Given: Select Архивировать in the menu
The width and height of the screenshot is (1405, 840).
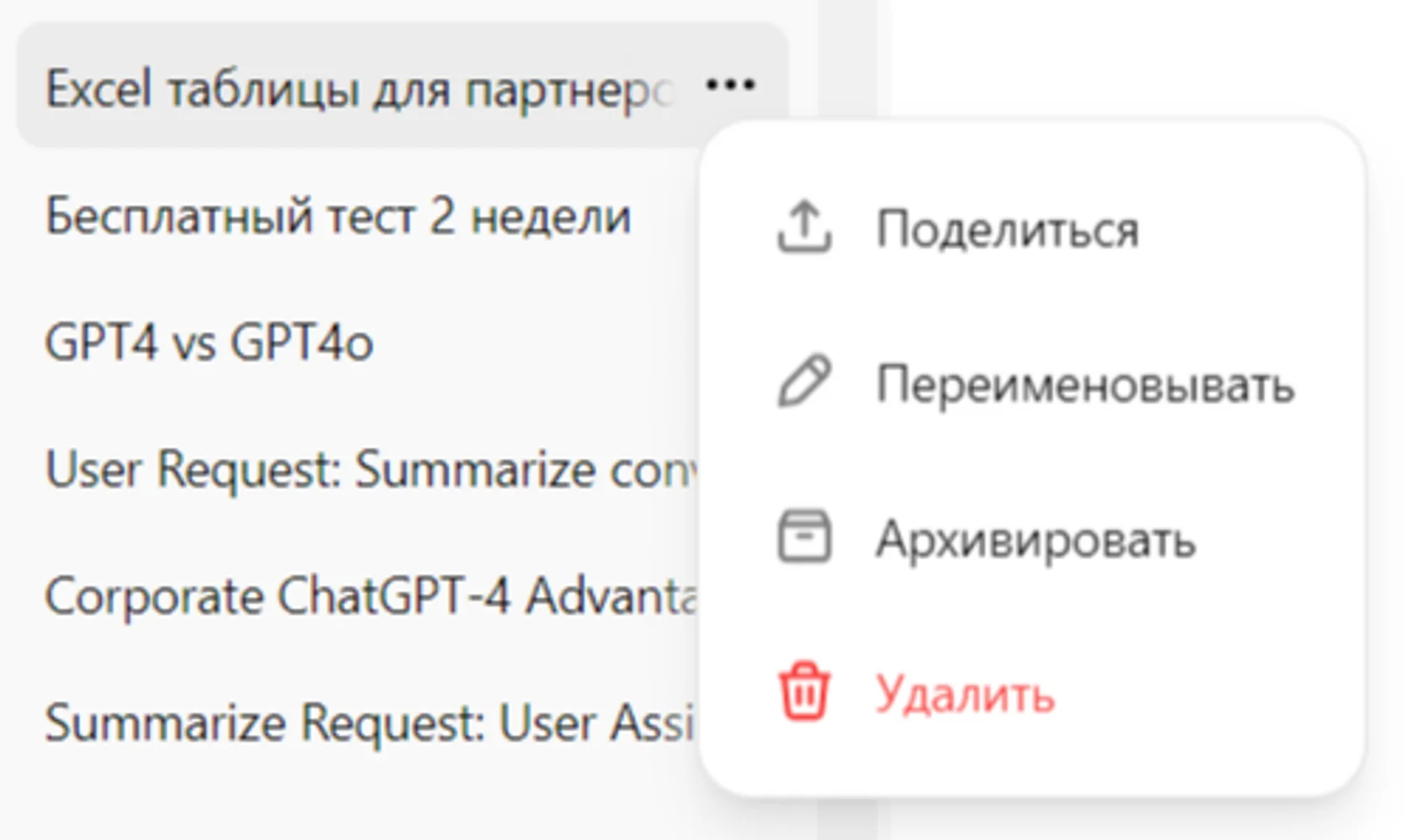Looking at the screenshot, I should click(1035, 539).
